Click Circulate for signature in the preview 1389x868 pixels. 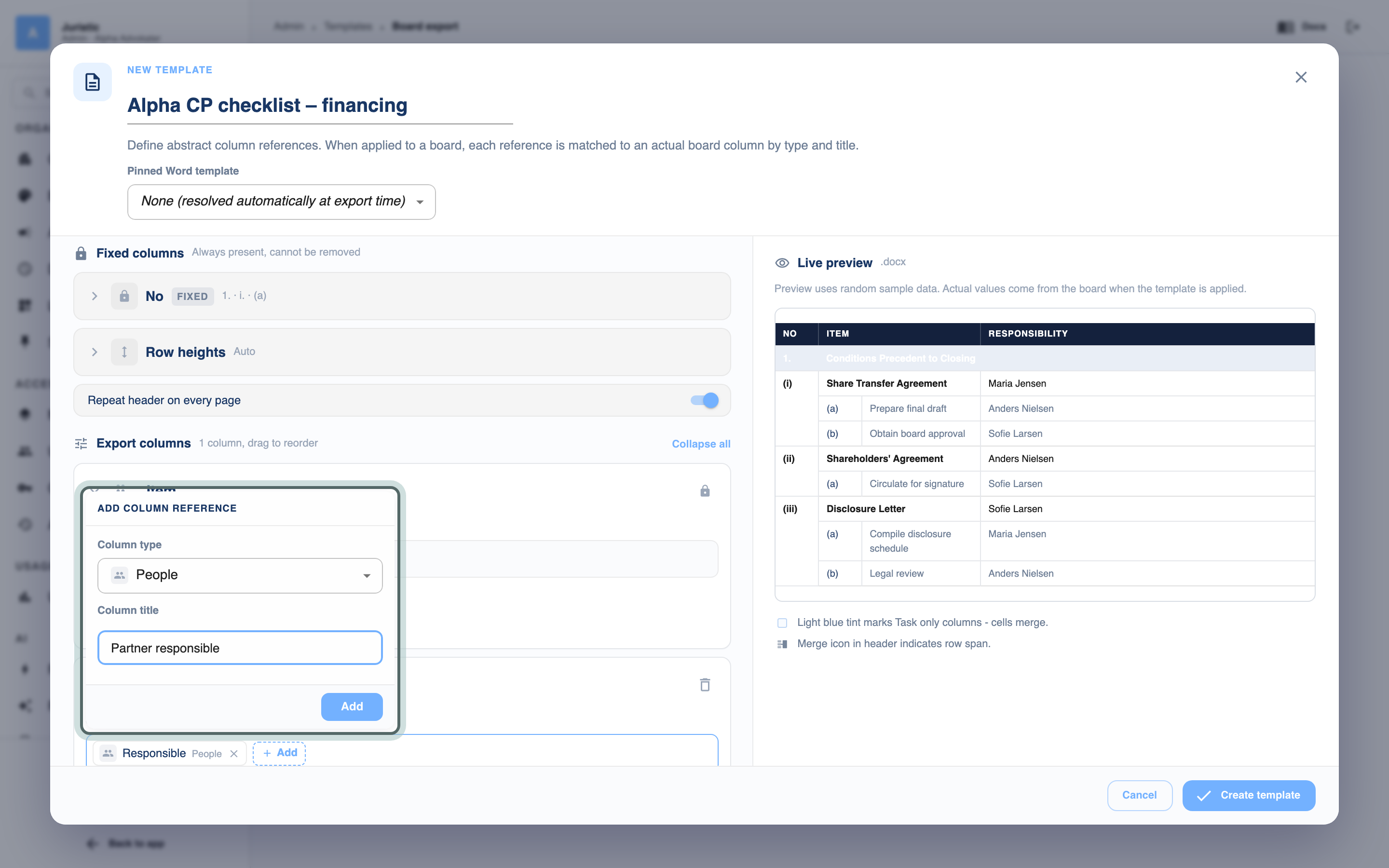(x=916, y=484)
